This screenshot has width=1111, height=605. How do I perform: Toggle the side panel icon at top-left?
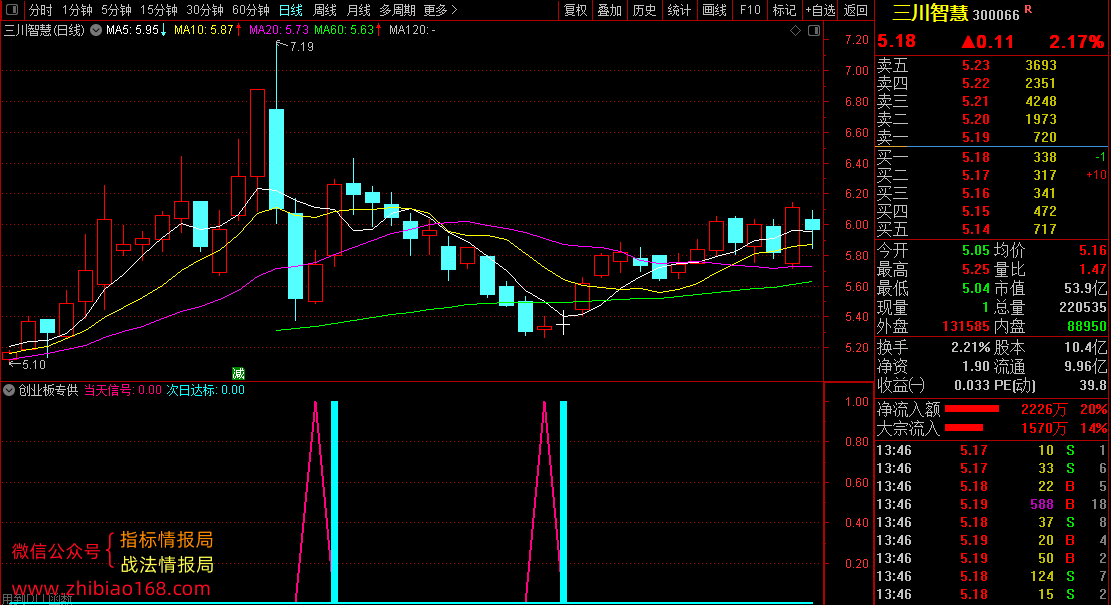coord(12,10)
